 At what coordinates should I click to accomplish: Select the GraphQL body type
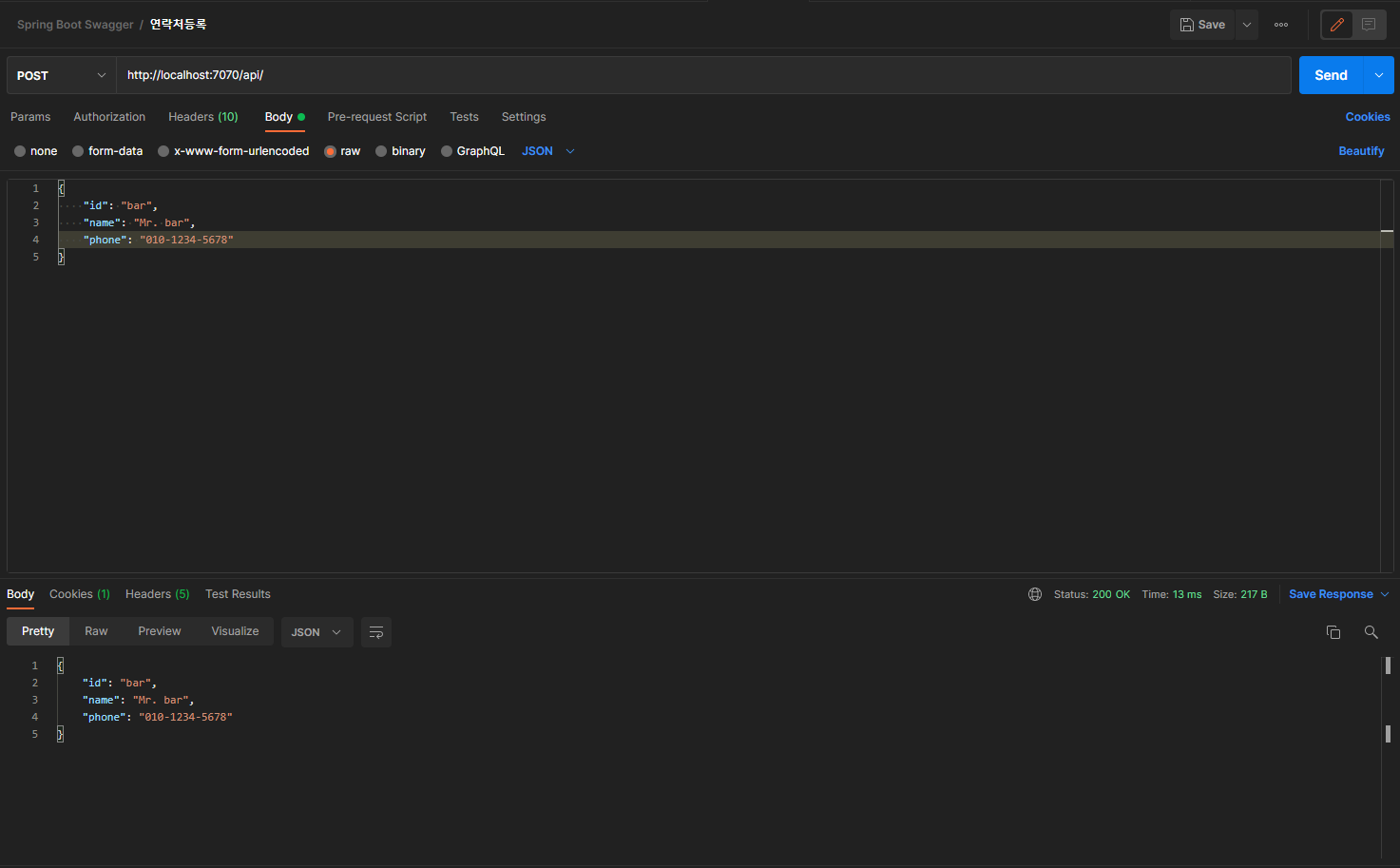[472, 151]
